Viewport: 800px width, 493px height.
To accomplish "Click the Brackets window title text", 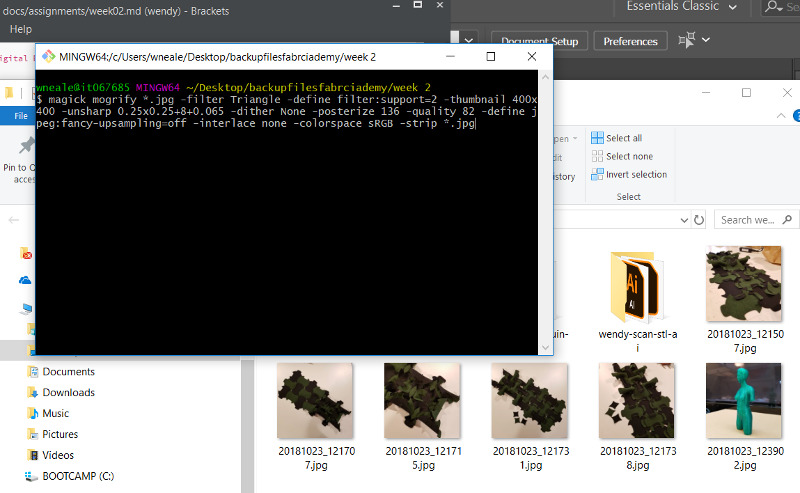I will 116,11.
